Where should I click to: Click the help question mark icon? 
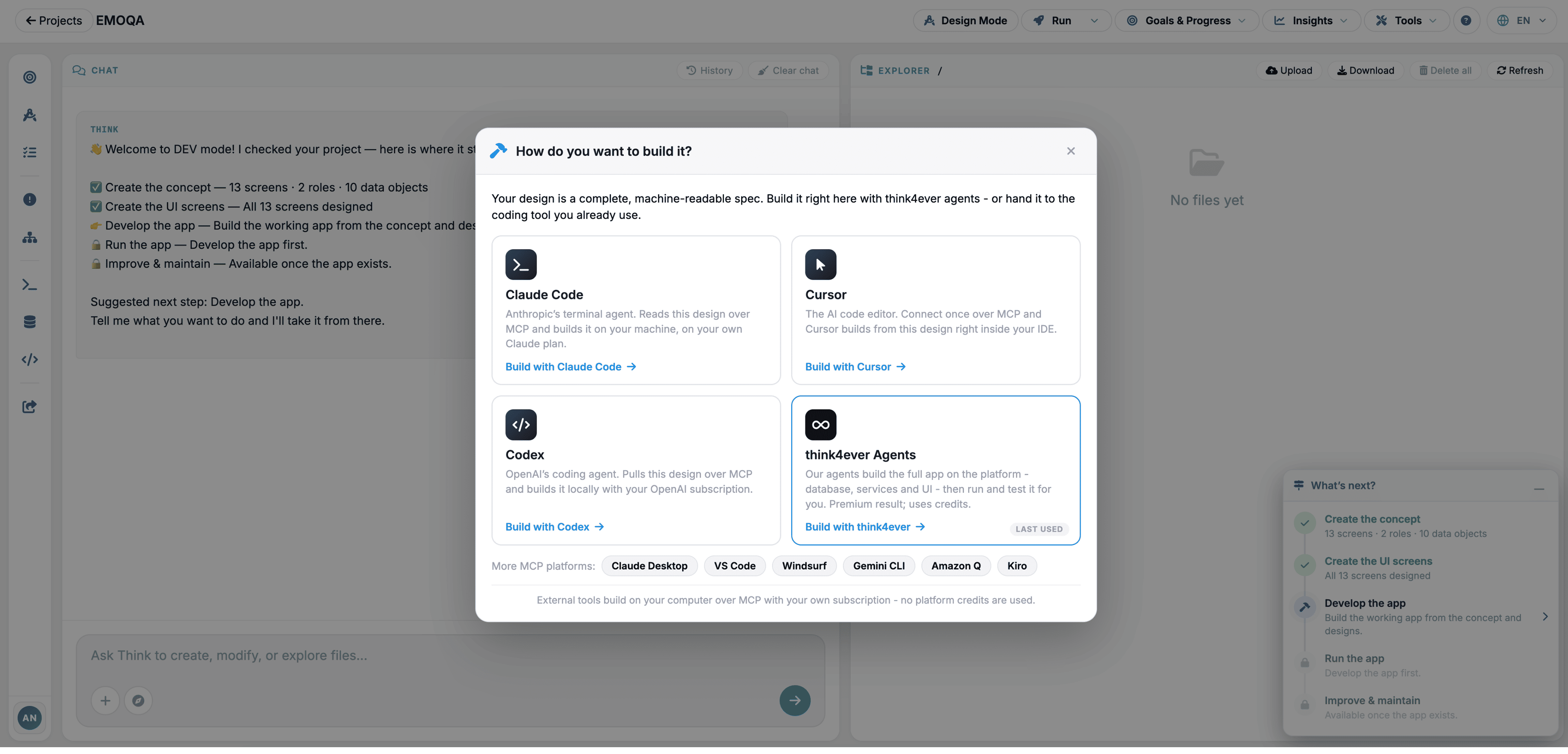1466,21
